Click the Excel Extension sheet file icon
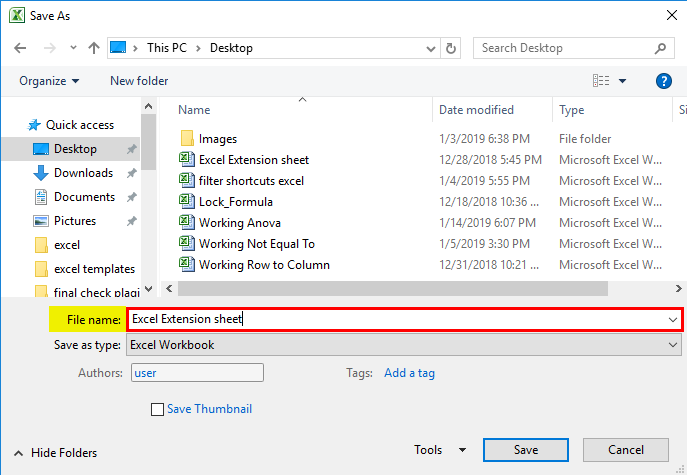Viewport: 687px width, 475px height. [x=186, y=160]
